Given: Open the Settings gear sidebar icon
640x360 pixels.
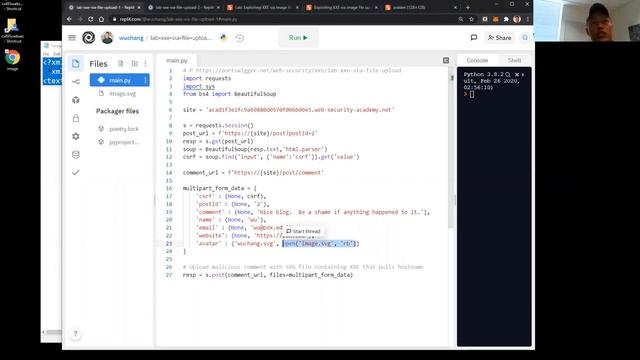Looking at the screenshot, I should click(76, 136).
